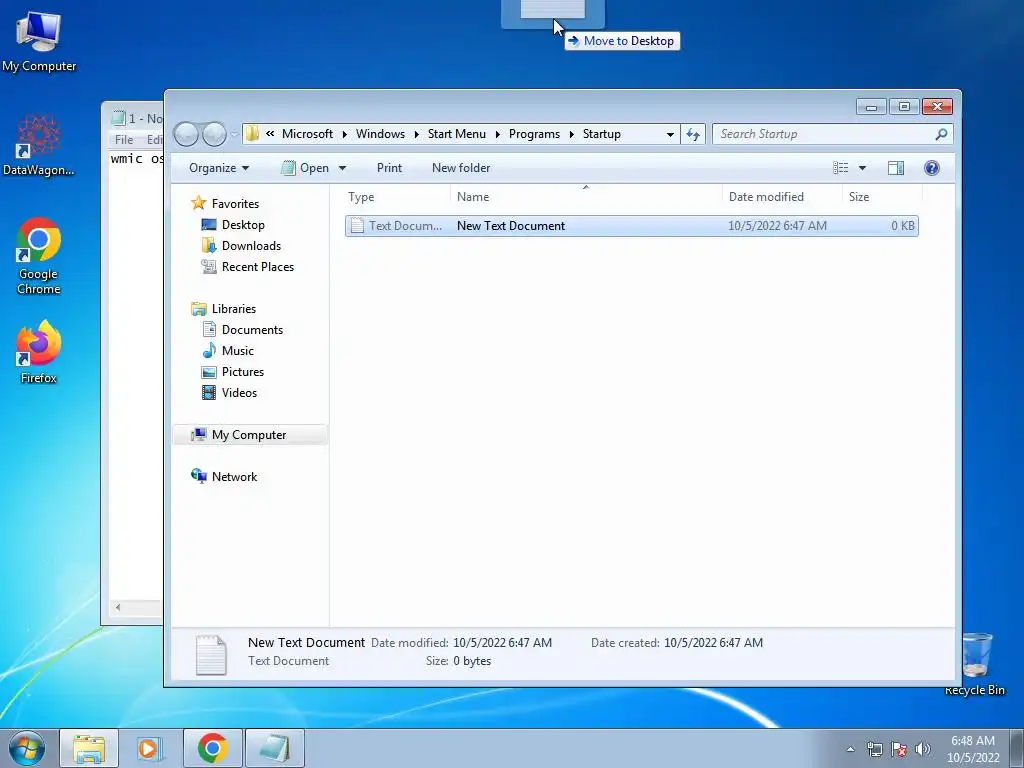1024x768 pixels.
Task: Open Windows Media Player from taskbar
Action: click(x=150, y=748)
